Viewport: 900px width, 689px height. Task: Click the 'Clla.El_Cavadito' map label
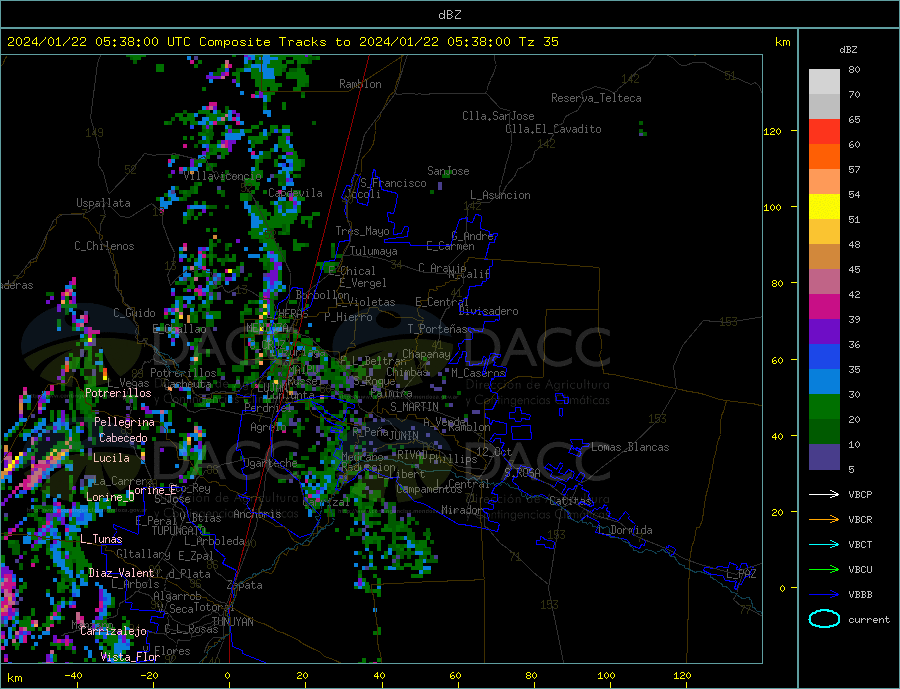pyautogui.click(x=553, y=129)
